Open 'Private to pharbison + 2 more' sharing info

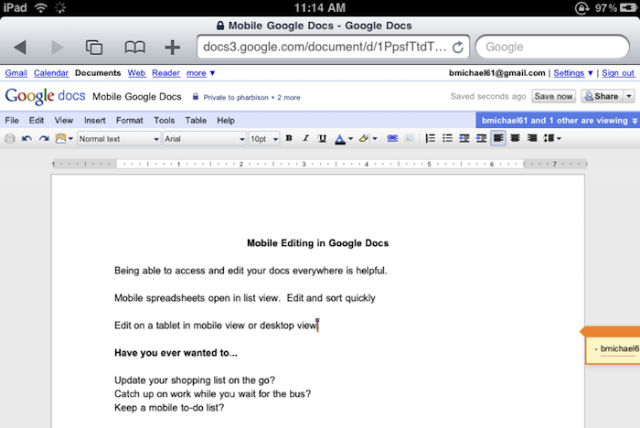click(247, 97)
